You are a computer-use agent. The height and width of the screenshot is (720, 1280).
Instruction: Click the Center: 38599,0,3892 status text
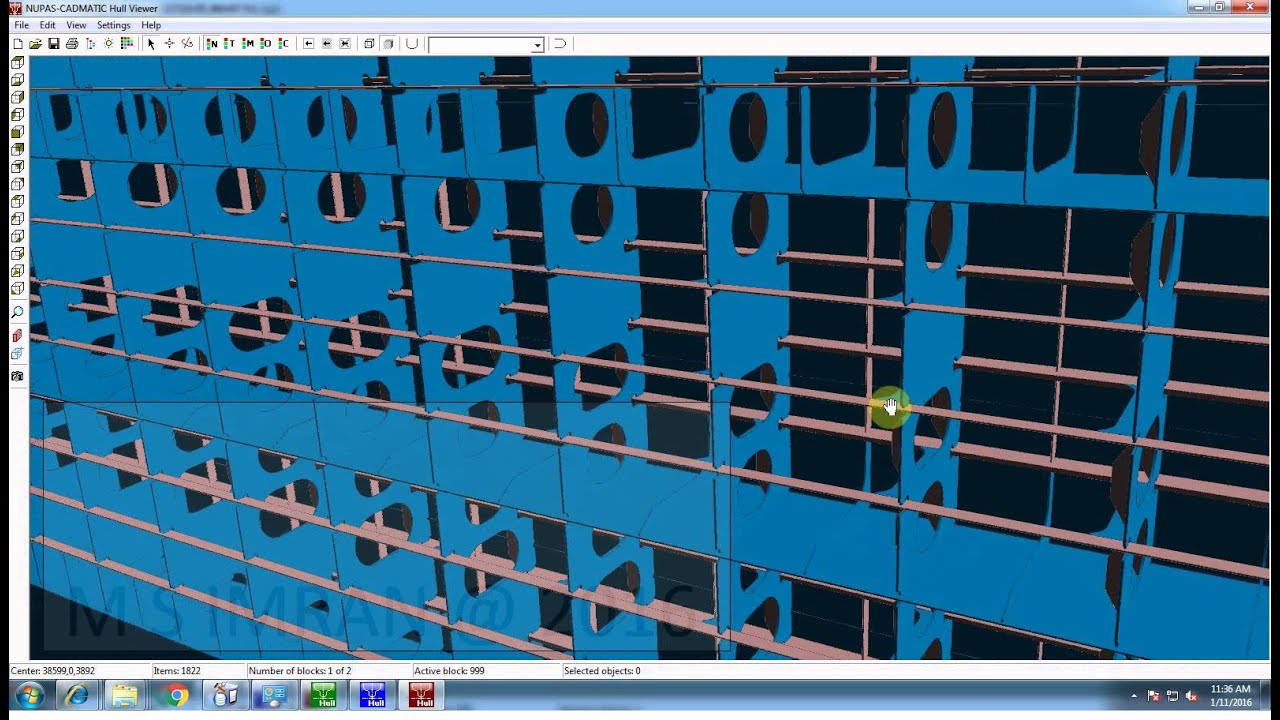[53, 671]
